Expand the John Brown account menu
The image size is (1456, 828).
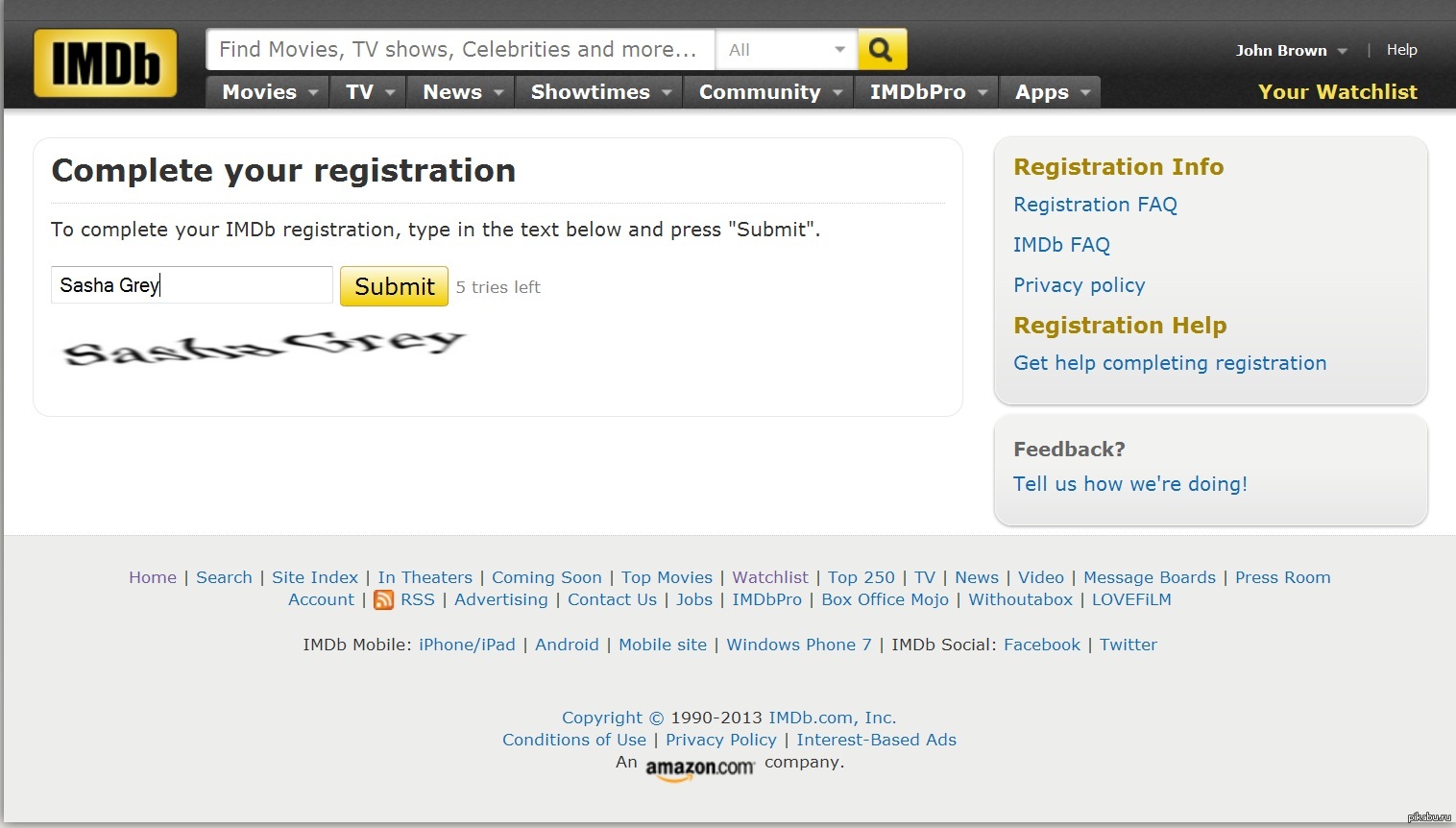[1291, 50]
